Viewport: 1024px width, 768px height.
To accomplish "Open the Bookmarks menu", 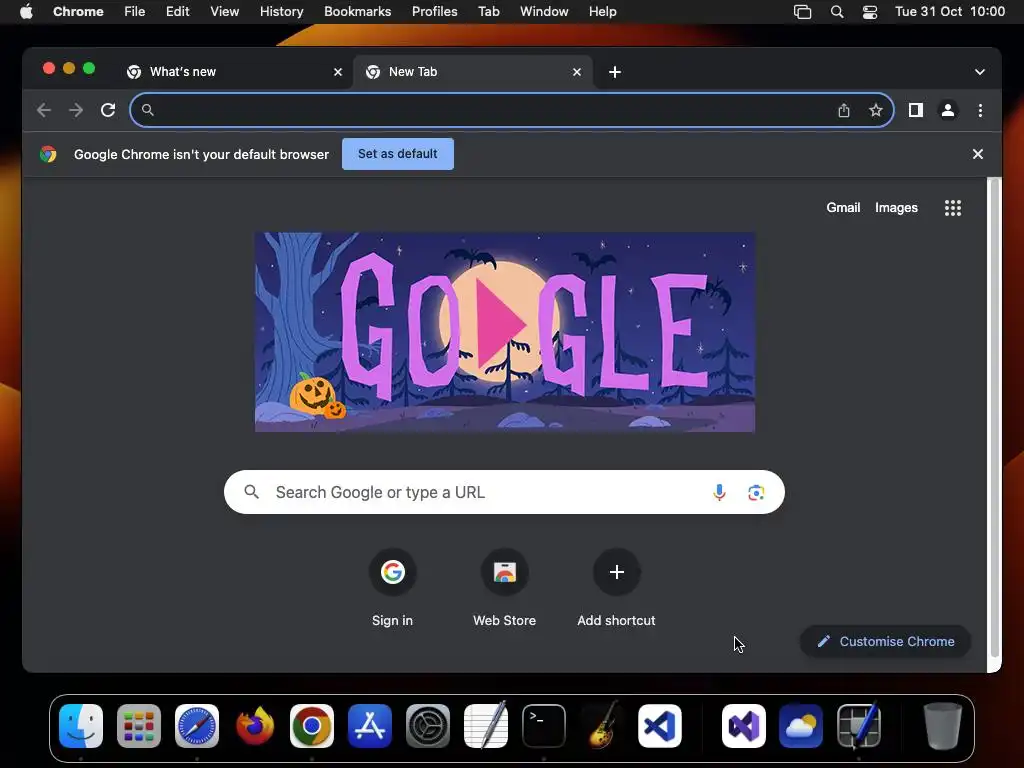I will [358, 12].
